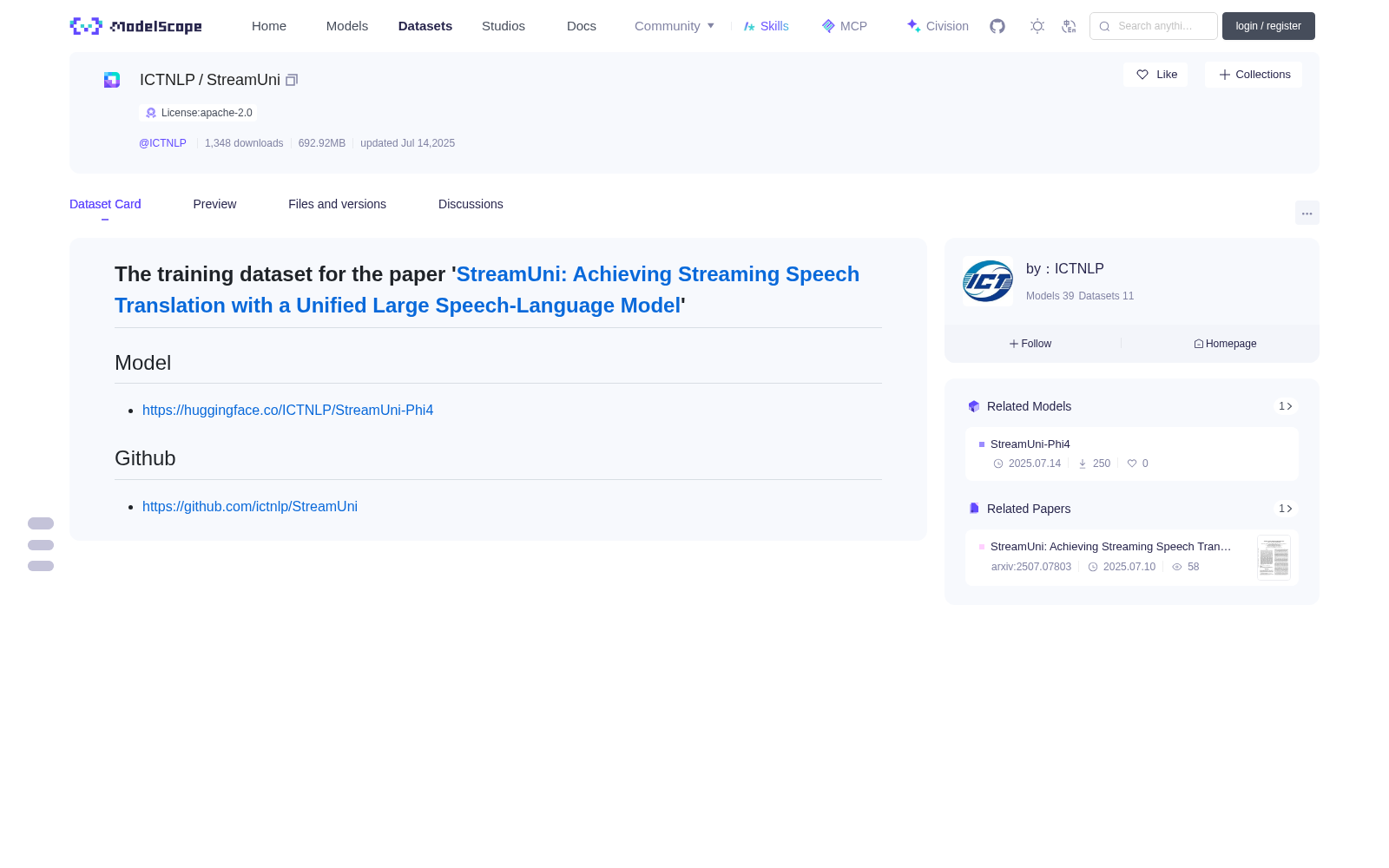Switch to the Dataset Card tab
The image size is (1389, 868).
coord(105,204)
